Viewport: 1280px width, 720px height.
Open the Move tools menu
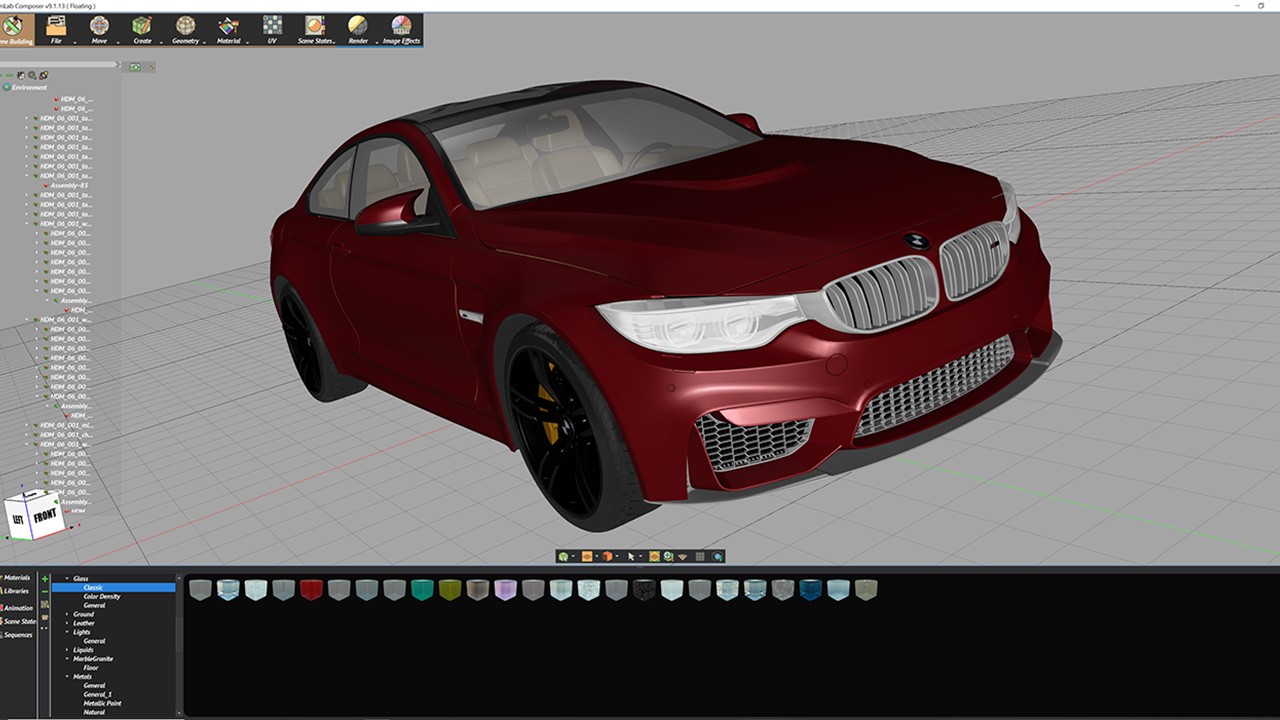coord(99,26)
